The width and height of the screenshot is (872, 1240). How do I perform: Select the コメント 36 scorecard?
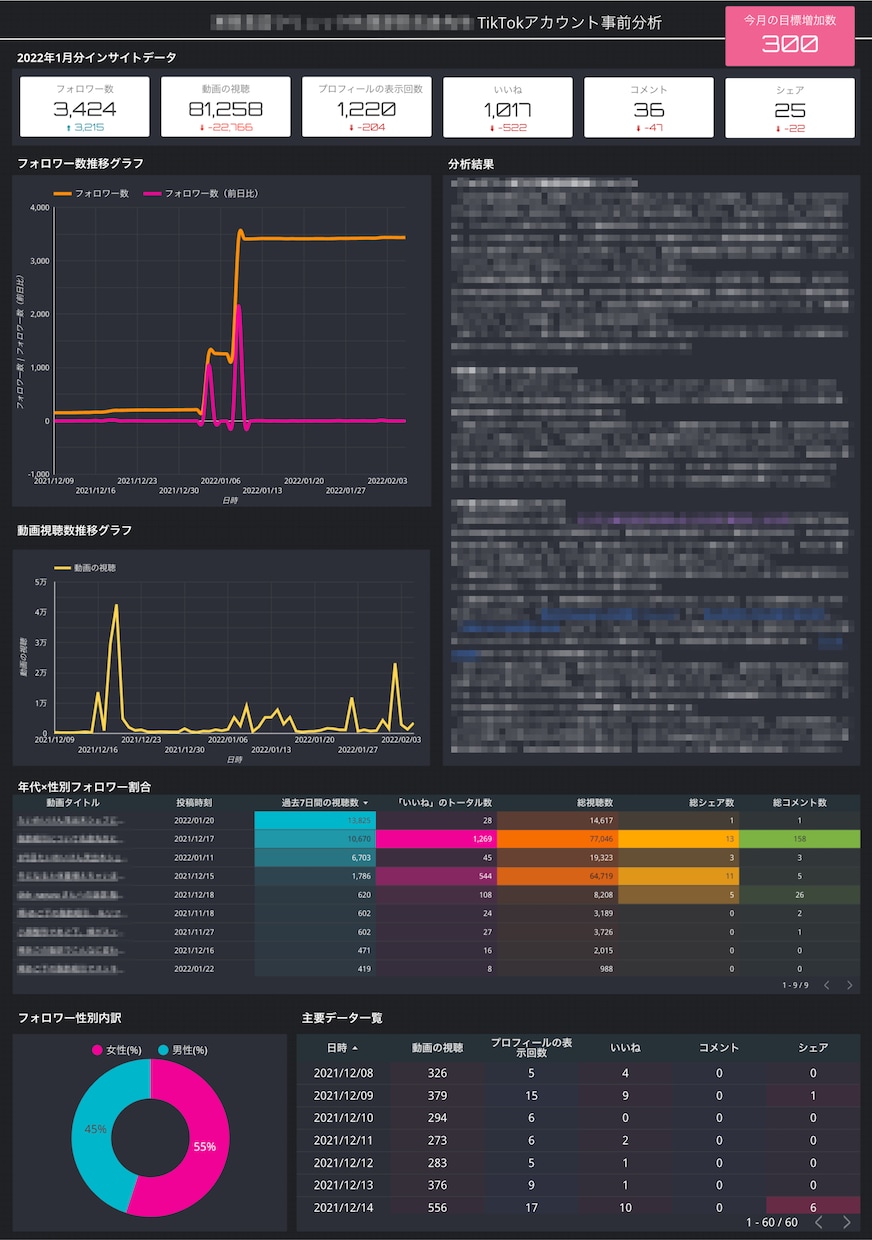(649, 107)
